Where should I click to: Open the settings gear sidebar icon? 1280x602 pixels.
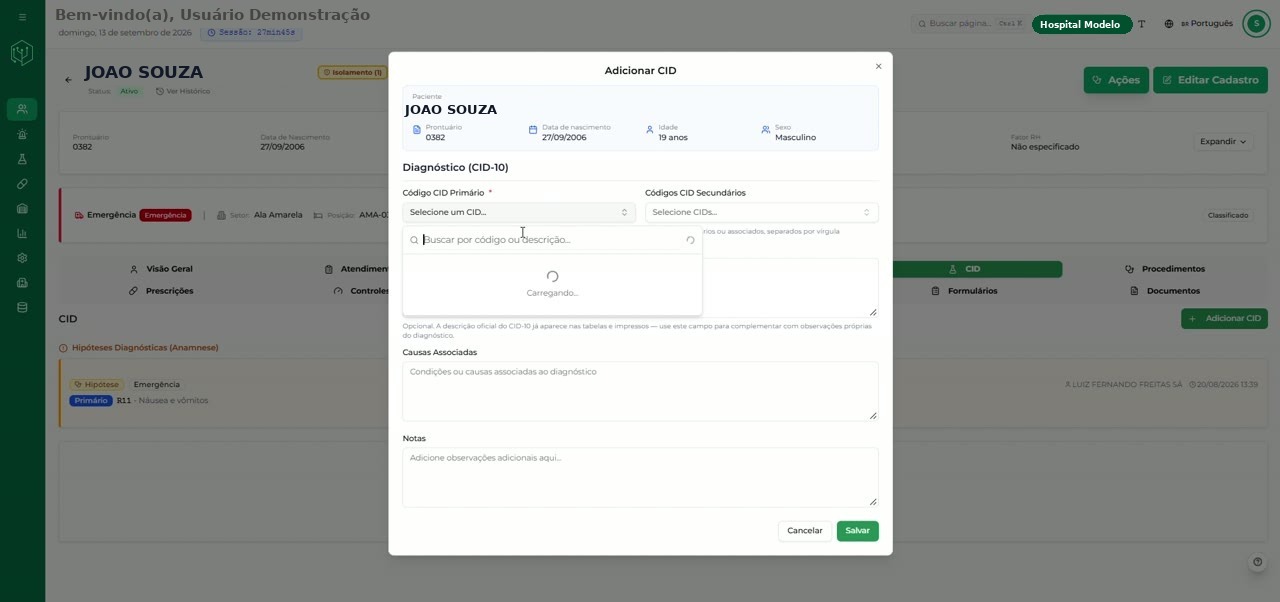(x=22, y=258)
